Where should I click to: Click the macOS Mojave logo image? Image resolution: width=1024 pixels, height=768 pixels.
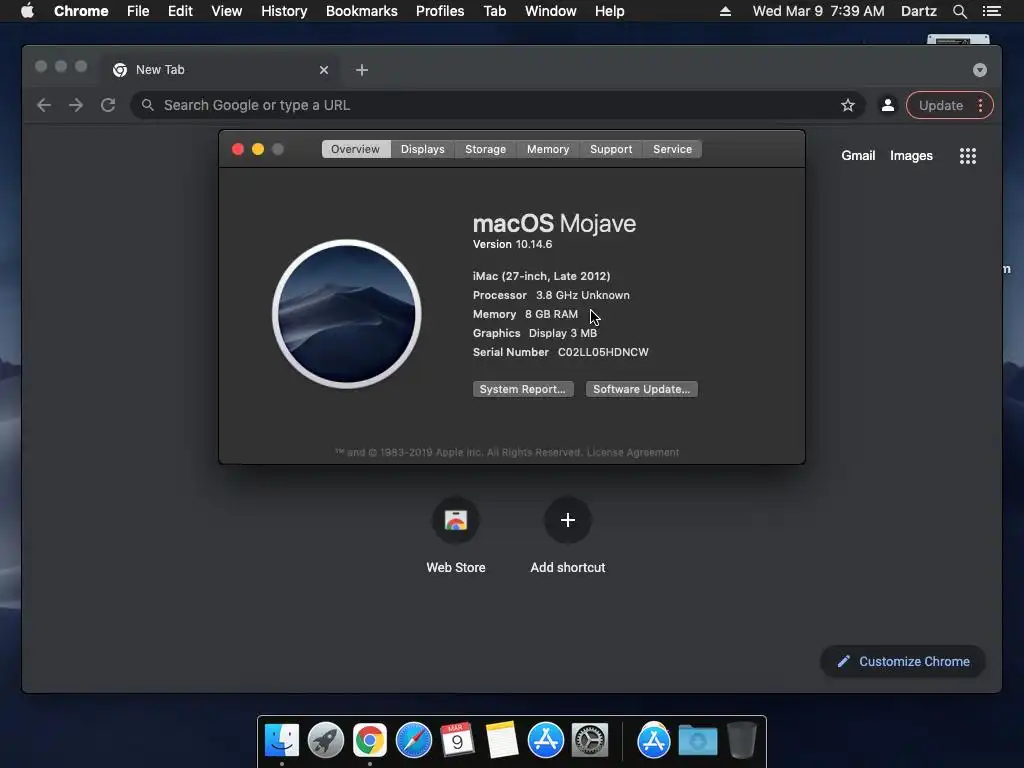[x=347, y=314]
